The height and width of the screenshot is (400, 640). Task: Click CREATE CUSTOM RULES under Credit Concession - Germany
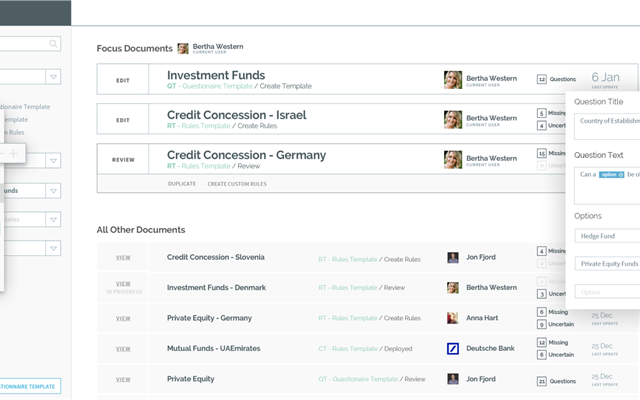(237, 184)
